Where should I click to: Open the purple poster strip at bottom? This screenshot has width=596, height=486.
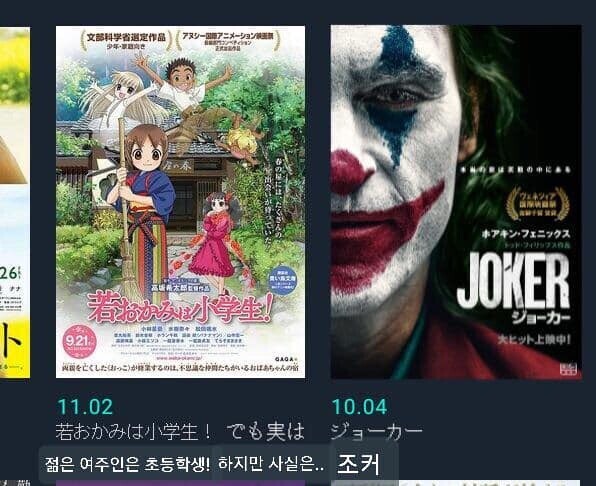click(x=180, y=483)
